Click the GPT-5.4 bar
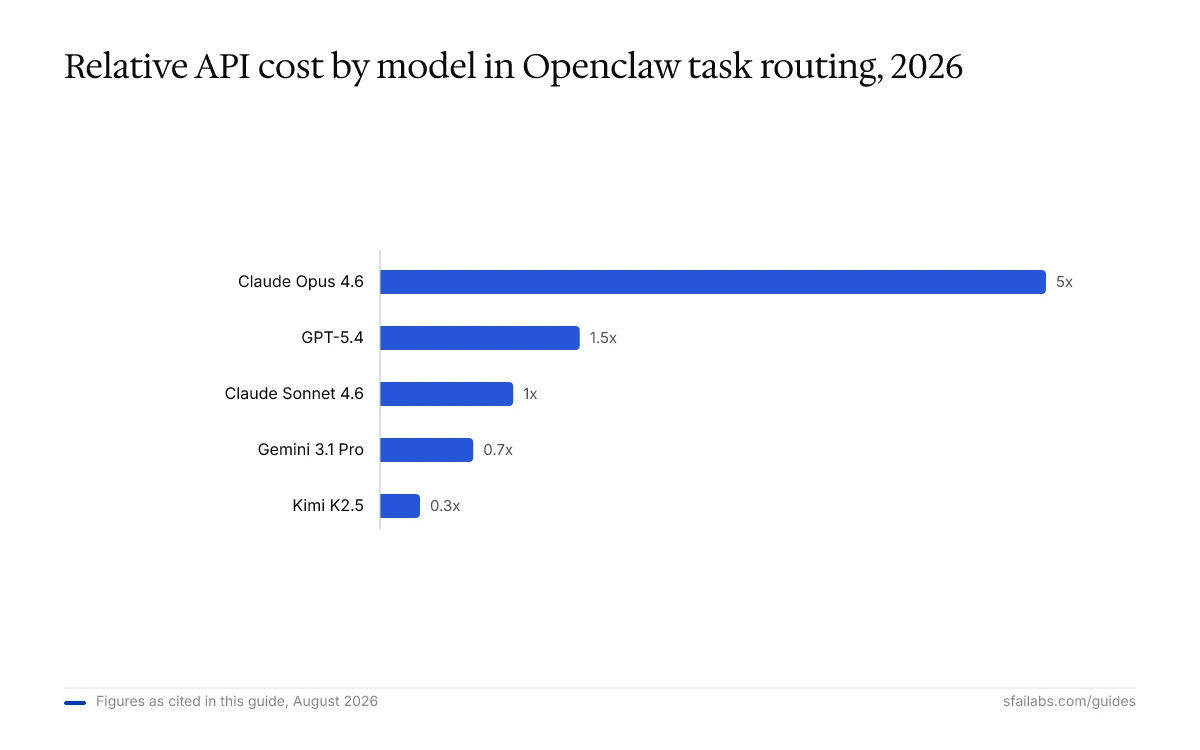1200x750 pixels. click(x=480, y=338)
